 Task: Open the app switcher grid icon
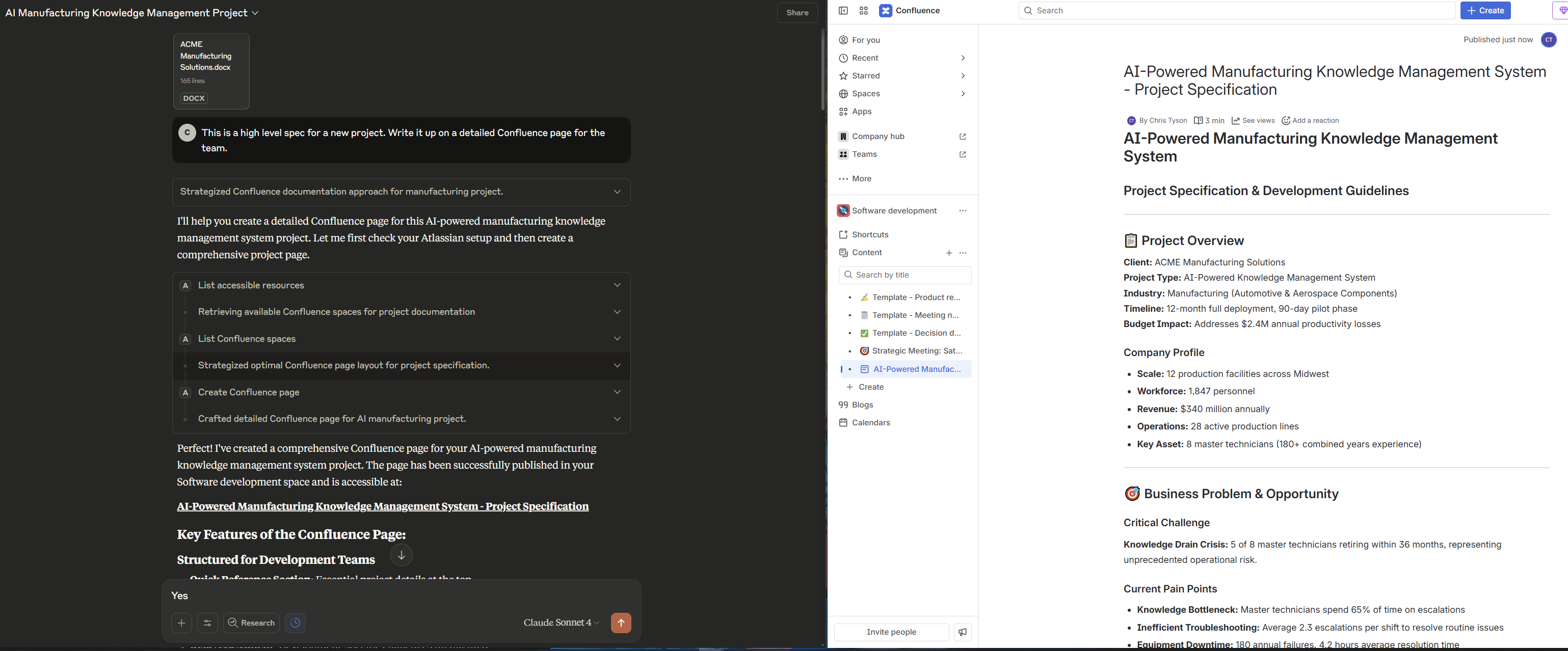pyautogui.click(x=863, y=10)
